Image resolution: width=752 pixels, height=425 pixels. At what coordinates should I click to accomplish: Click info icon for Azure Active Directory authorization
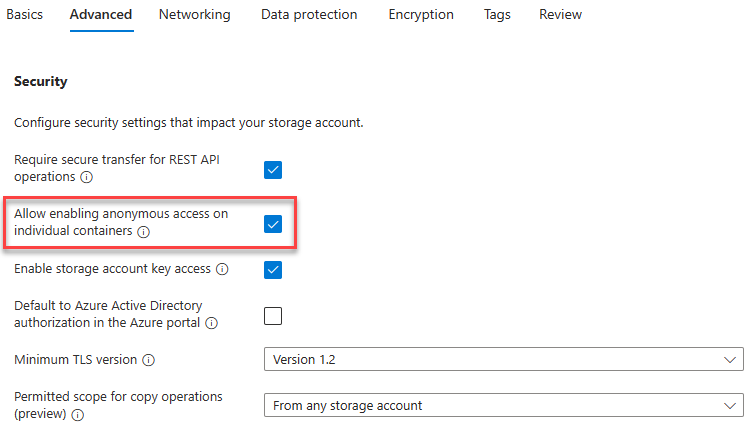coord(212,323)
